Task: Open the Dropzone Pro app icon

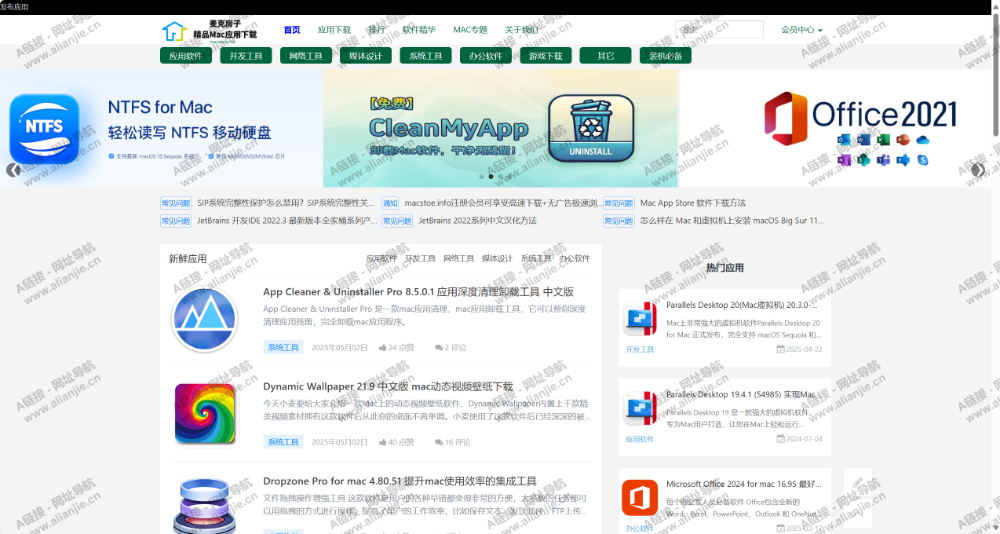Action: (x=205, y=507)
